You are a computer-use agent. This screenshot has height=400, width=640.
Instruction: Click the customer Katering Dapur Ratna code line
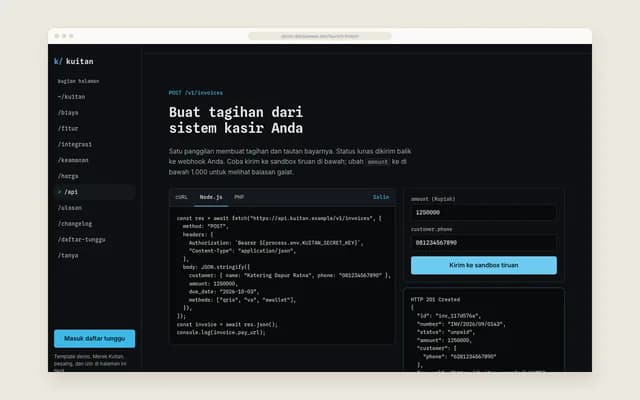[289, 276]
